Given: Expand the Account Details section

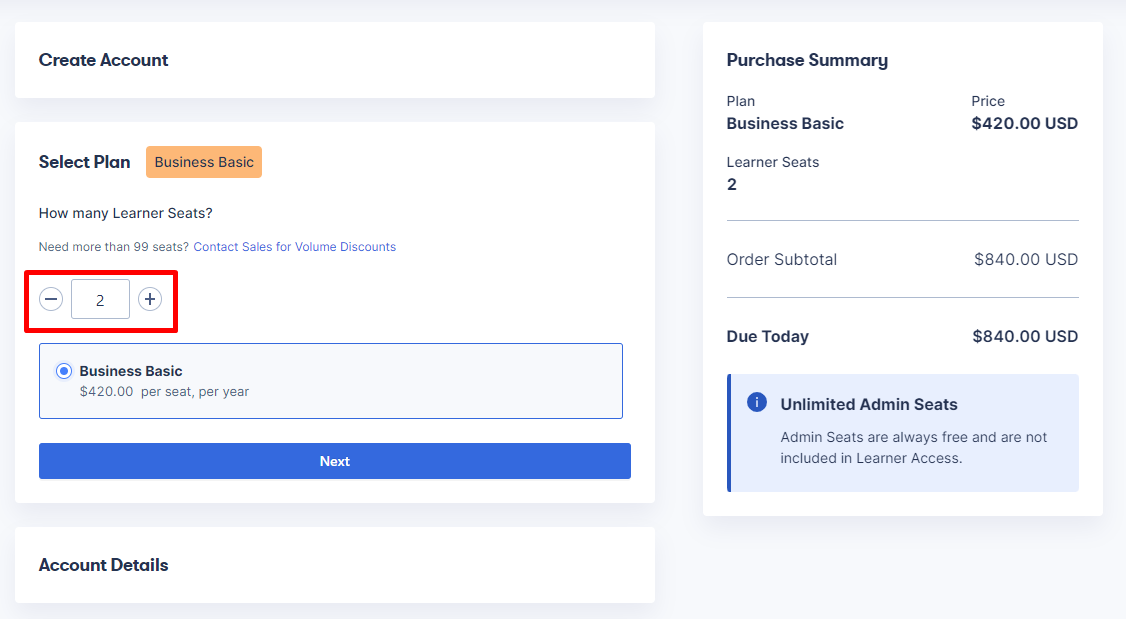Looking at the screenshot, I should [x=335, y=565].
